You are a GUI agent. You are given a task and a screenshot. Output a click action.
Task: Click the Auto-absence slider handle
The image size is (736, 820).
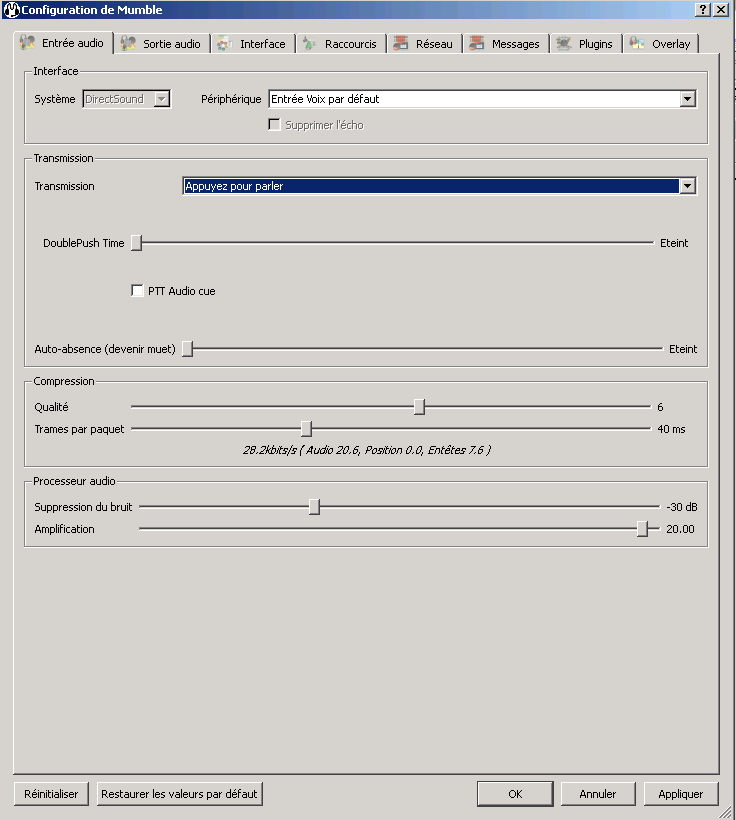pos(187,349)
